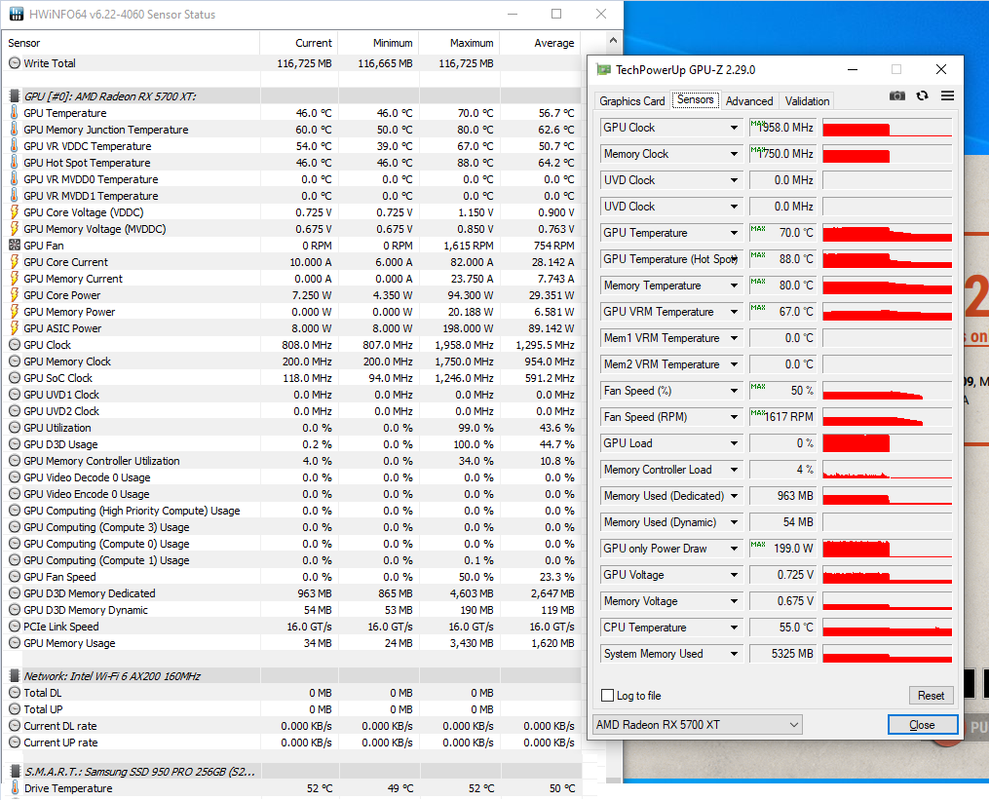Click the circle icon beside GPU Memory Usage
This screenshot has width=989, height=800.
coord(14,643)
